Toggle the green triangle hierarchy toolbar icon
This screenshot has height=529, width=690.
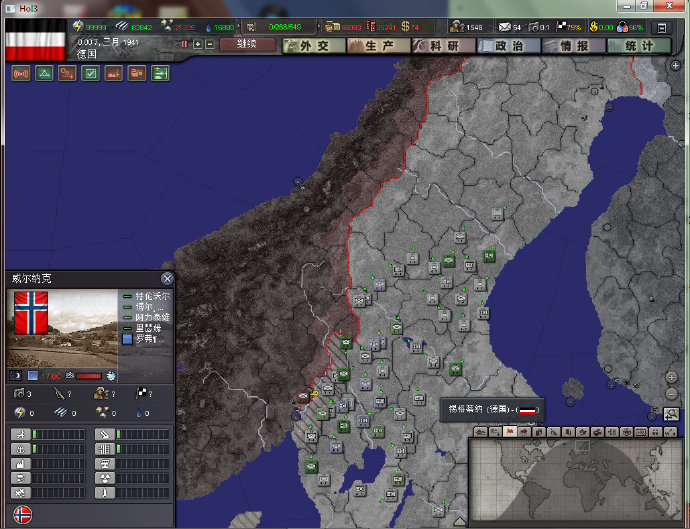44,73
